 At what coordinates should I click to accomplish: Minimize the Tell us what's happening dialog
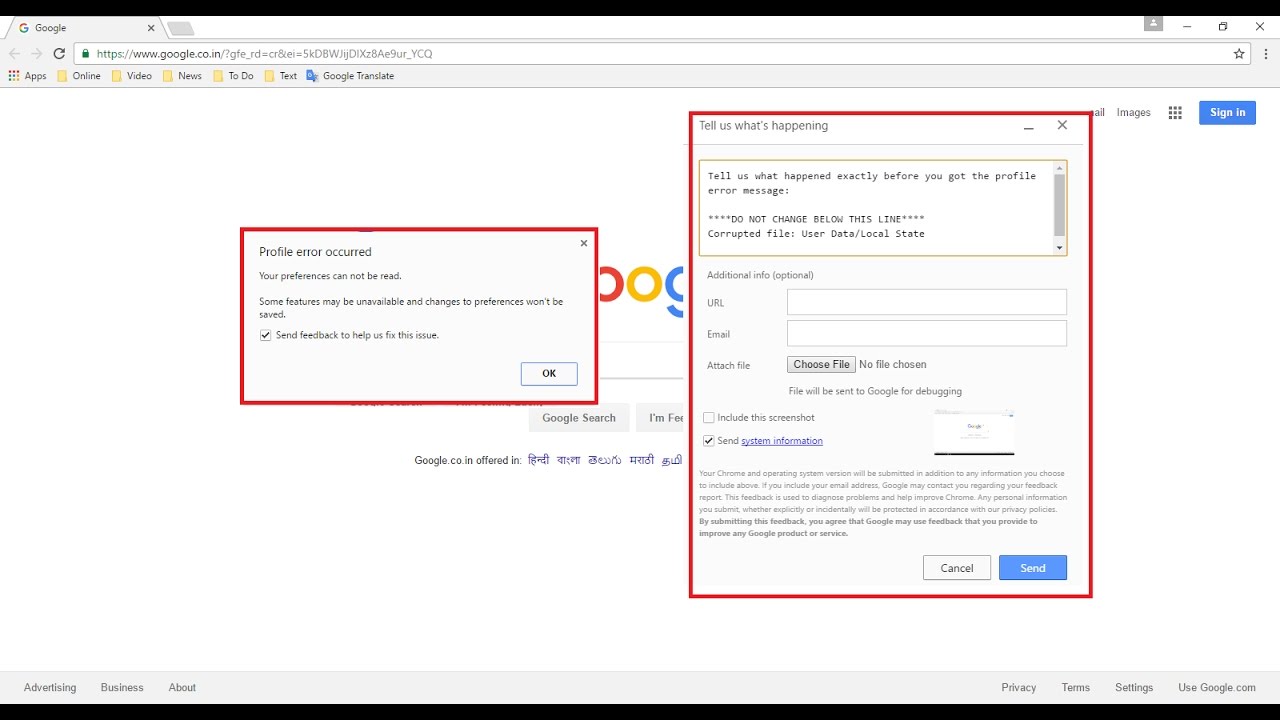[x=1029, y=126]
